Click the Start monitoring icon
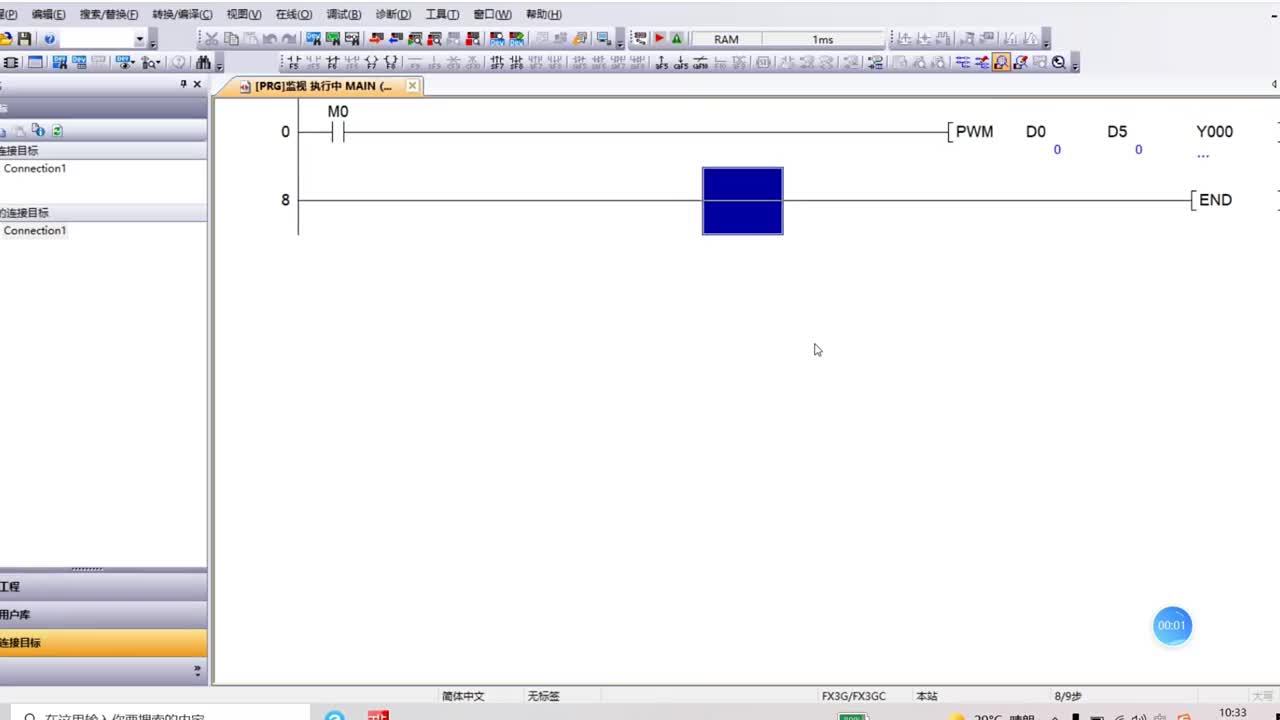The width and height of the screenshot is (1280, 720). coord(415,39)
